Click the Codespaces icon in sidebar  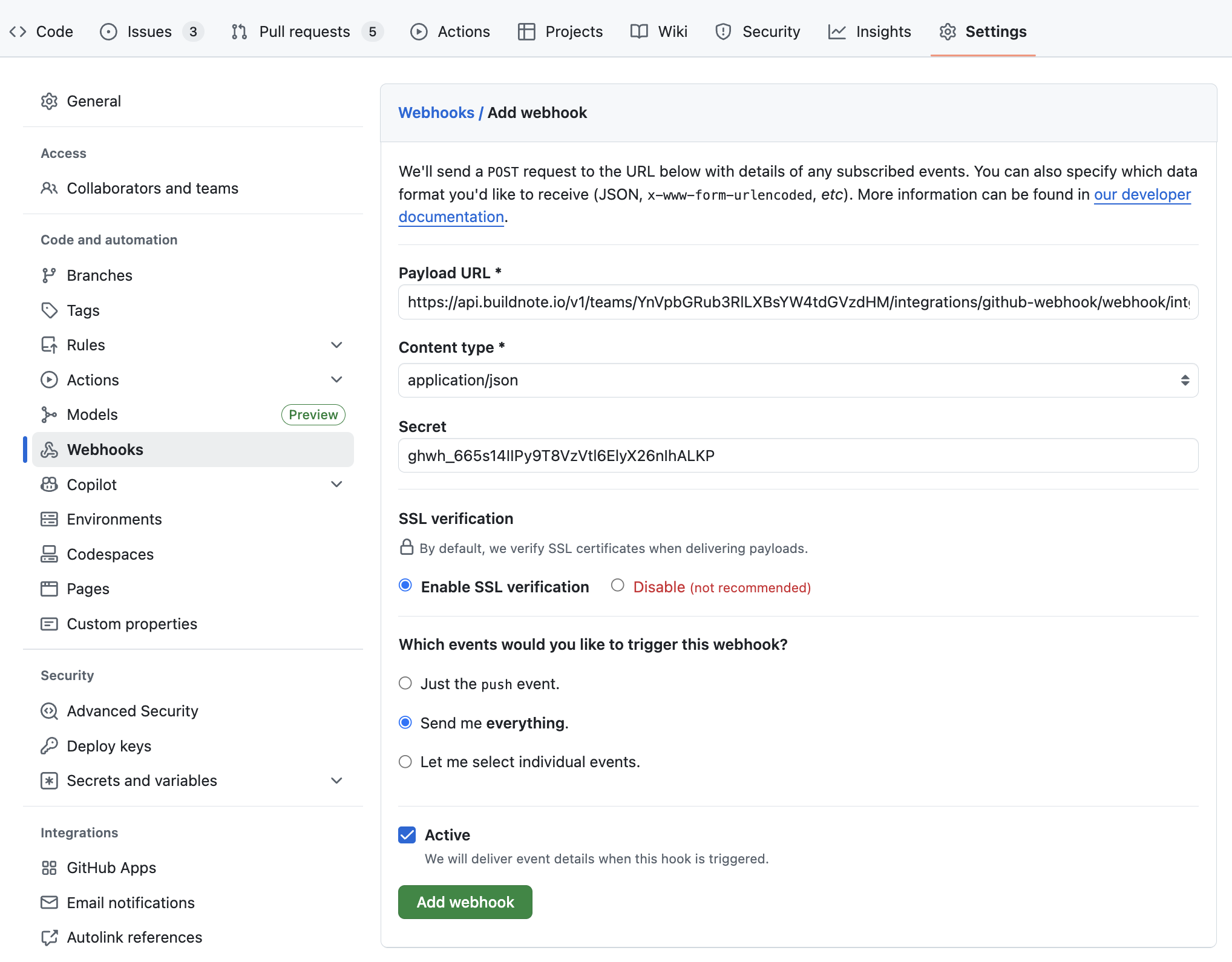[49, 554]
